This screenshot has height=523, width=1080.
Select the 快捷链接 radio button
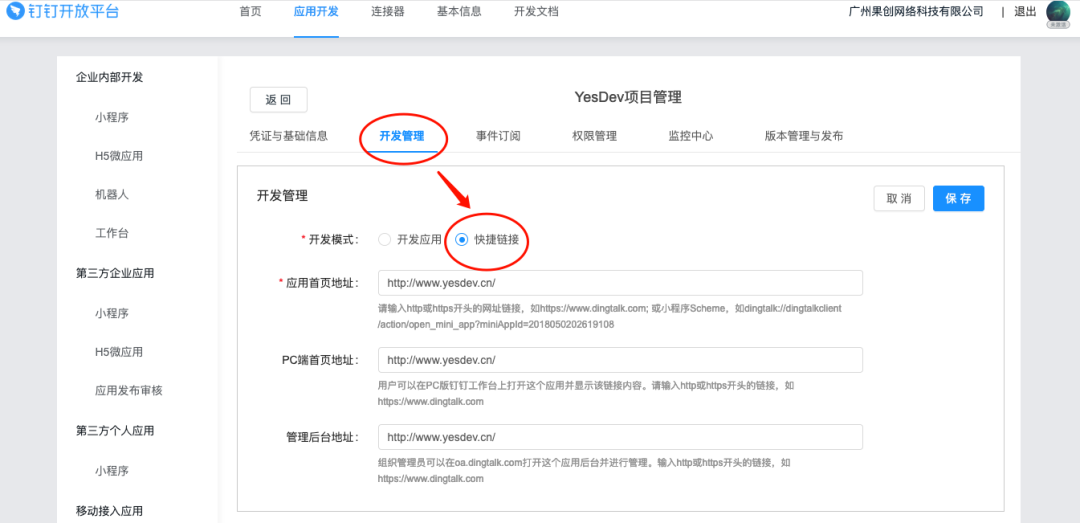(462, 240)
